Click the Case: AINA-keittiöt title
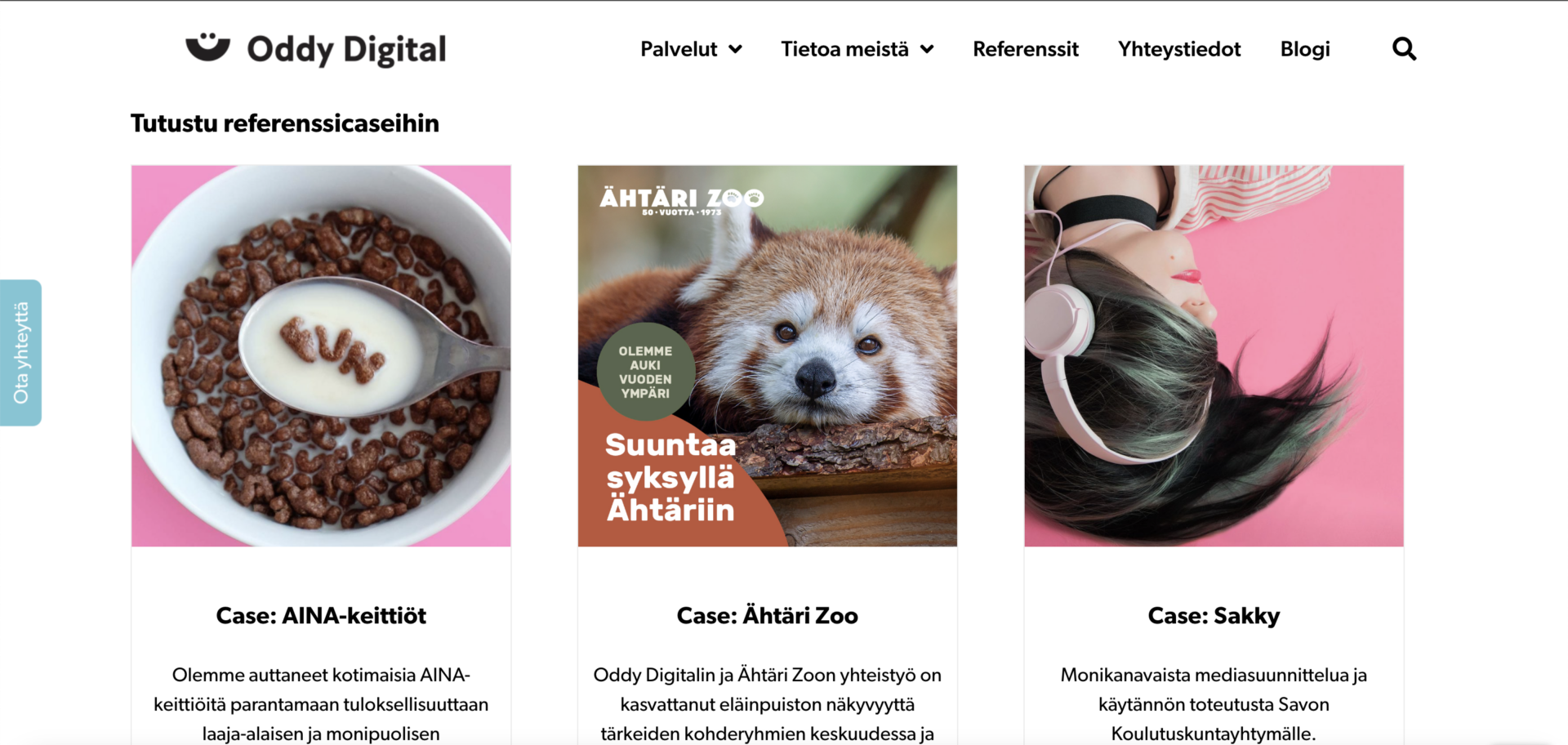This screenshot has height=745, width=1568. point(321,615)
